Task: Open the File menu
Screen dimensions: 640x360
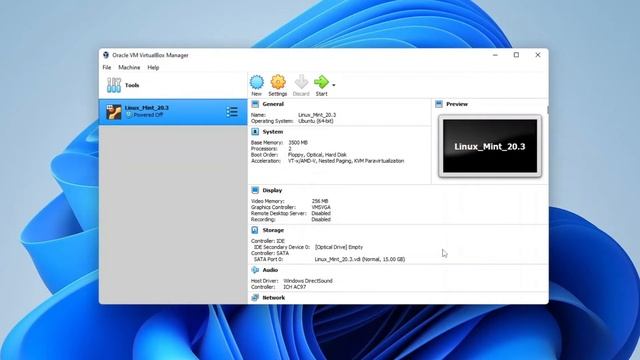Action: 107,67
